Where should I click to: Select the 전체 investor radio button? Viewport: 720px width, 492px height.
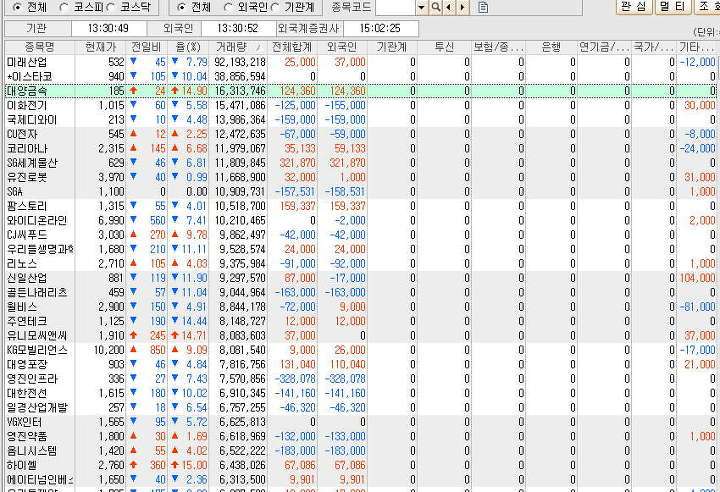181,7
